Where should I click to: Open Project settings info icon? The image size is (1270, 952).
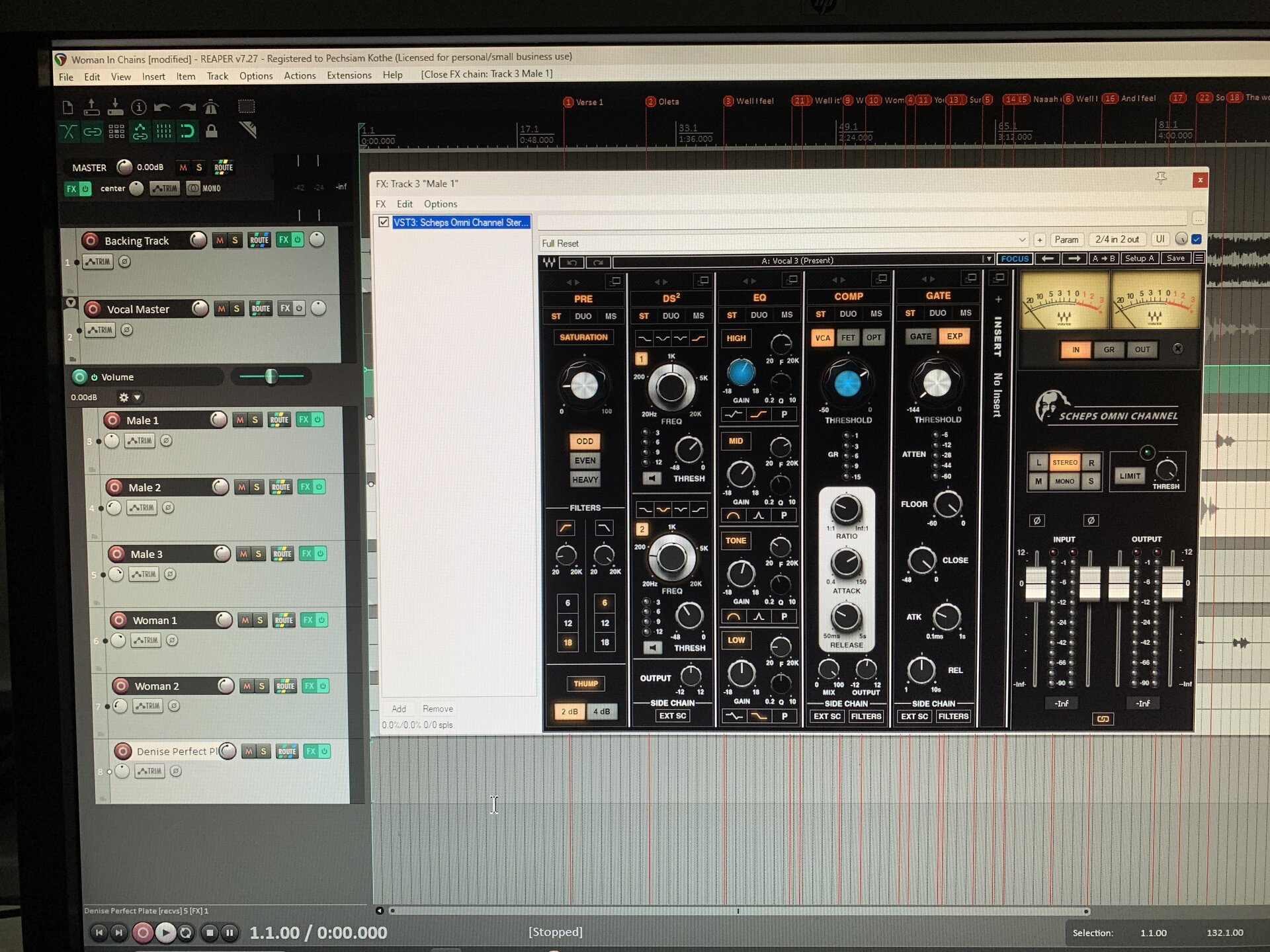[139, 106]
